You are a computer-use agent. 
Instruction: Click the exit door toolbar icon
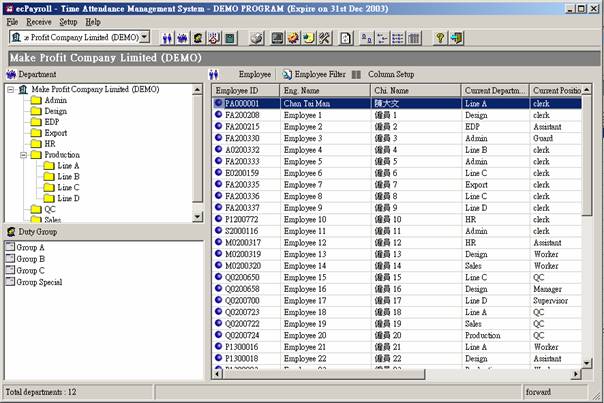[x=456, y=38]
